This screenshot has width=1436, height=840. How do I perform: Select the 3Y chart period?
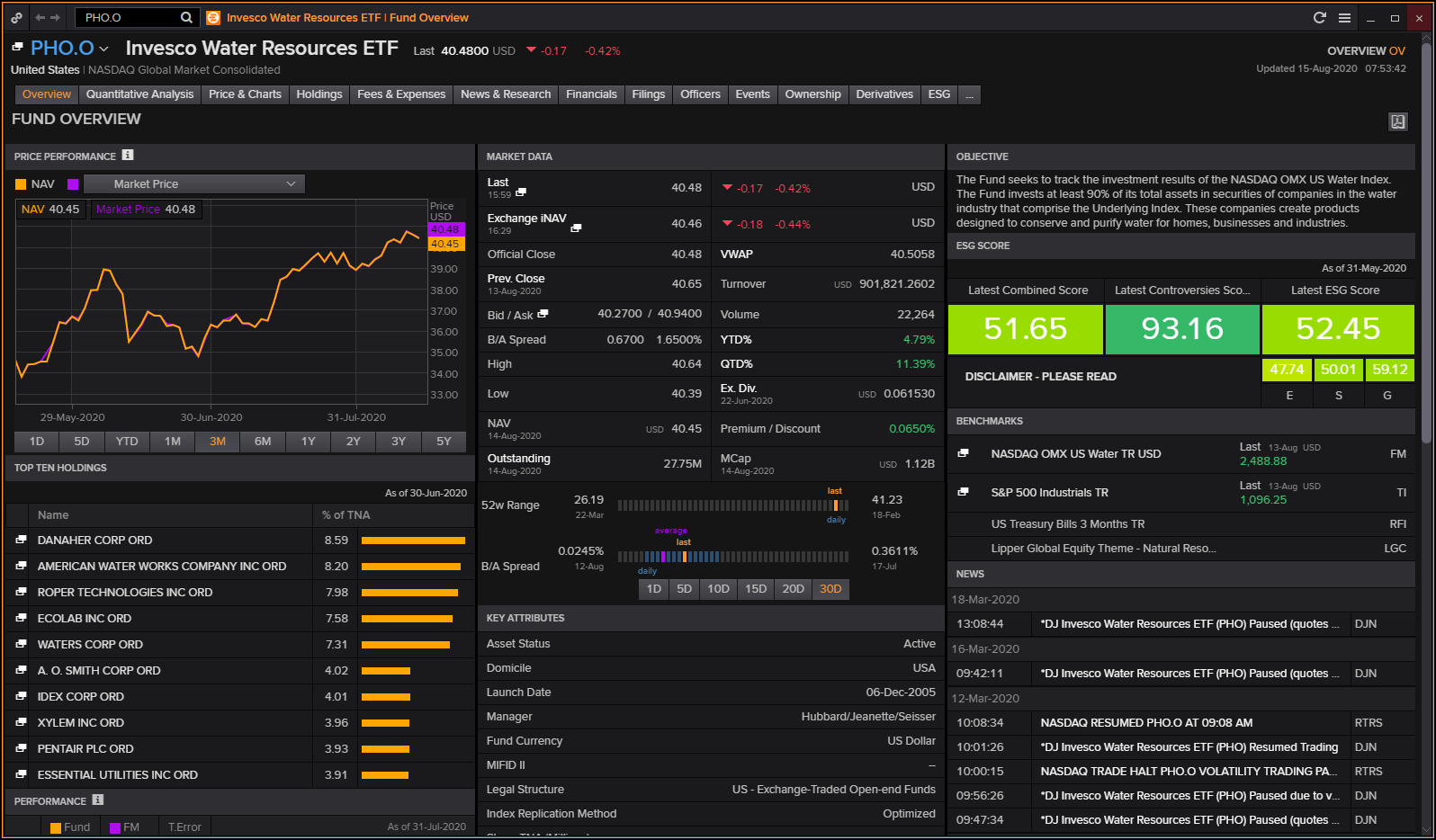[x=399, y=441]
